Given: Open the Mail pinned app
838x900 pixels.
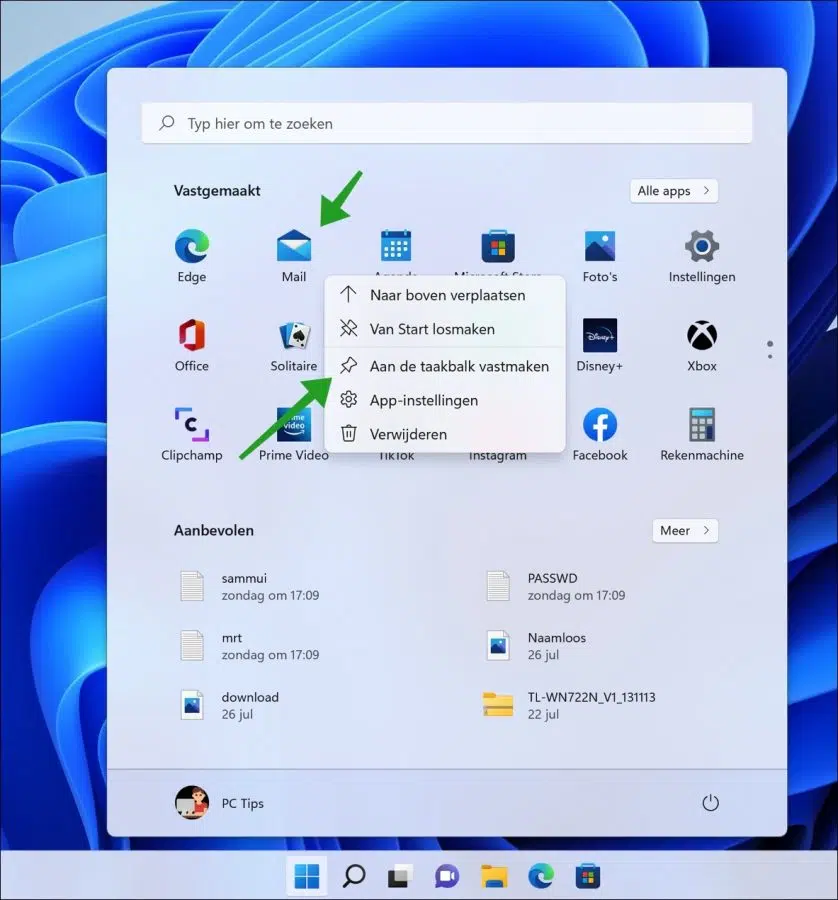Looking at the screenshot, I should [x=294, y=256].
